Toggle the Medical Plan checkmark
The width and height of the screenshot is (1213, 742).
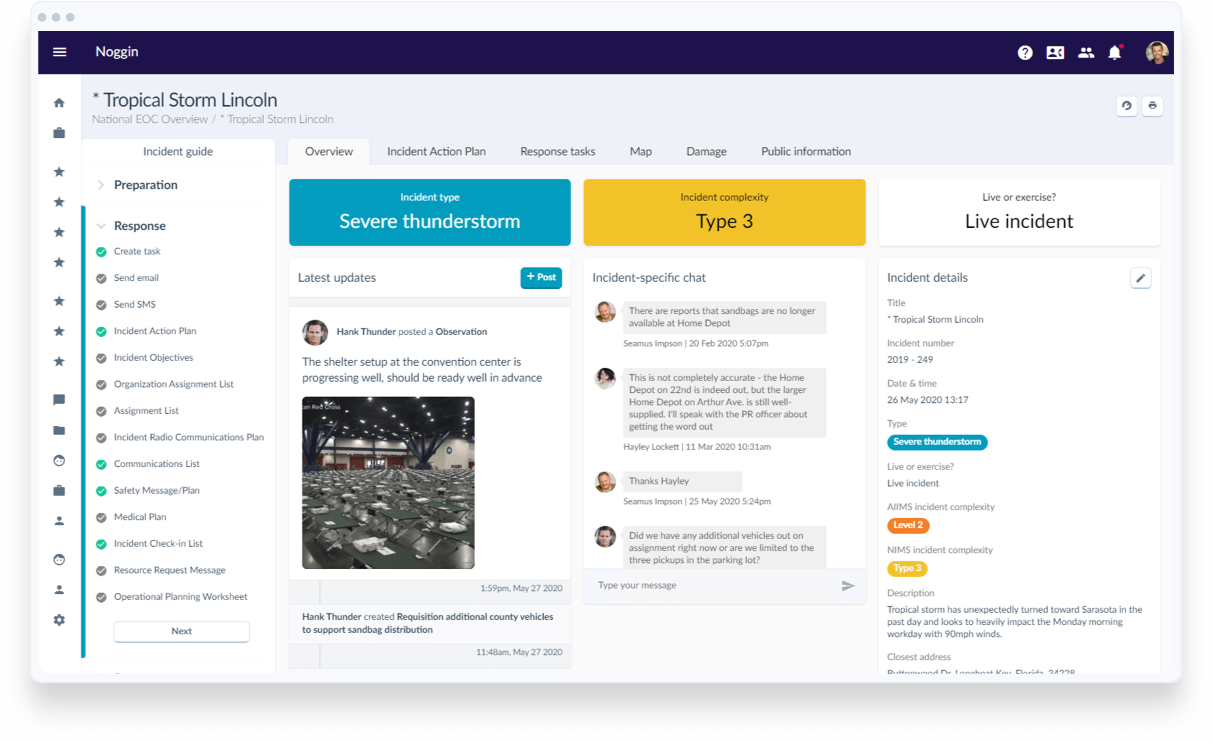point(101,518)
